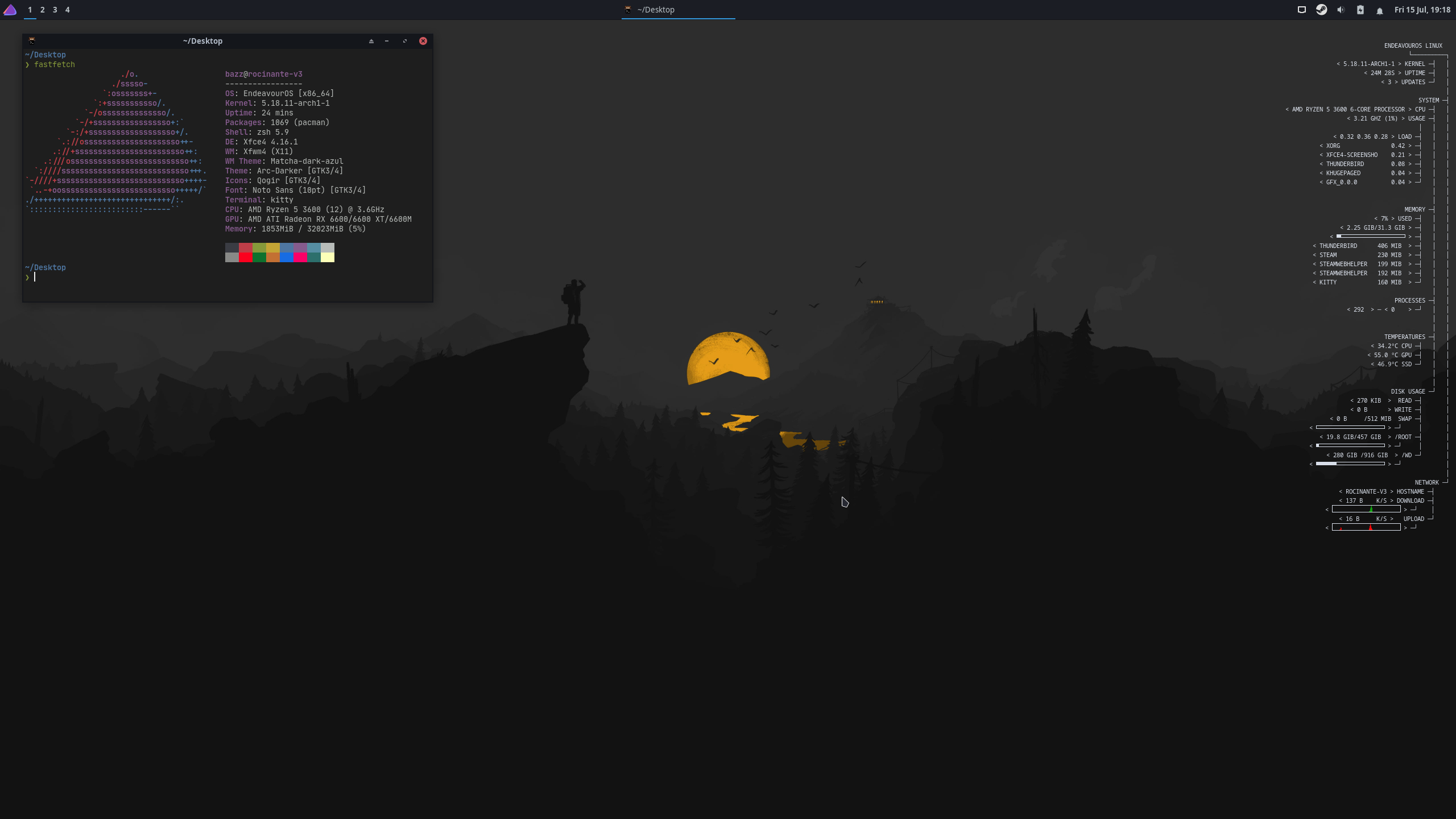Click the ~/Desktop window button in panel

tap(678, 10)
